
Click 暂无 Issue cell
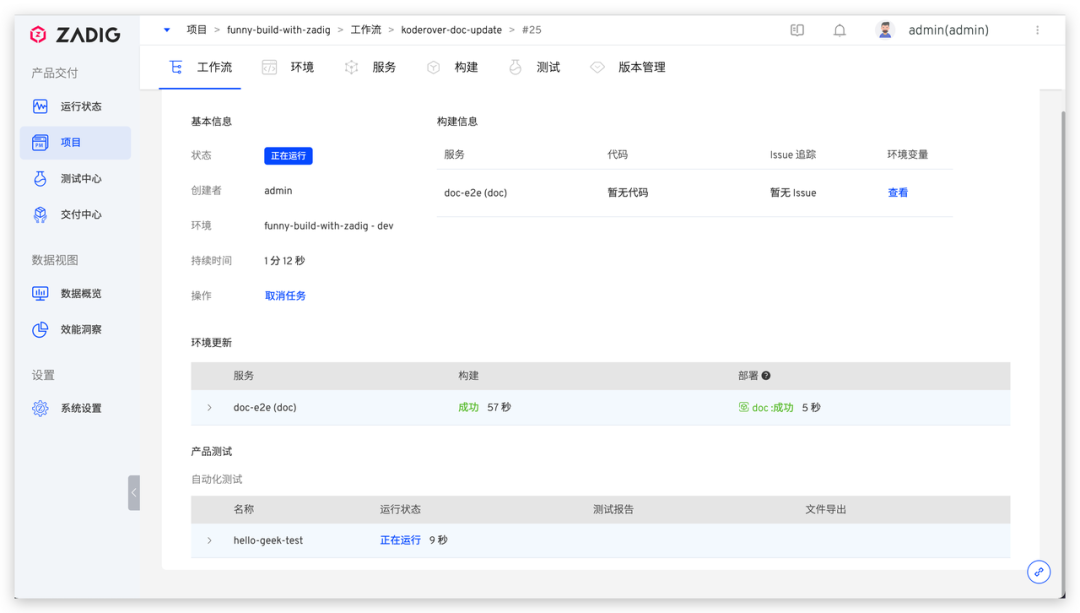pyautogui.click(x=793, y=192)
